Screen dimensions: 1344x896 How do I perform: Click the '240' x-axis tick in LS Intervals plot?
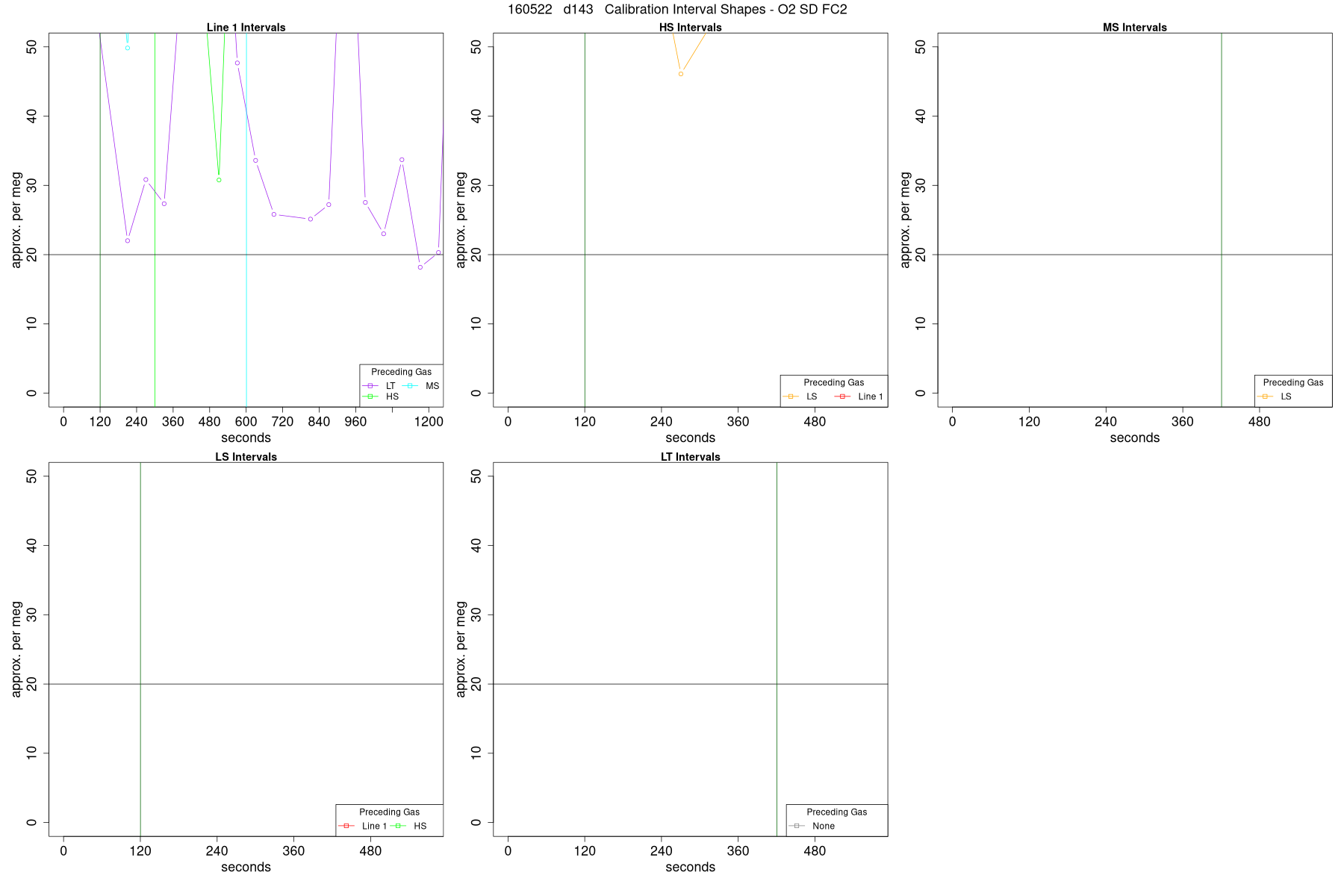[217, 851]
